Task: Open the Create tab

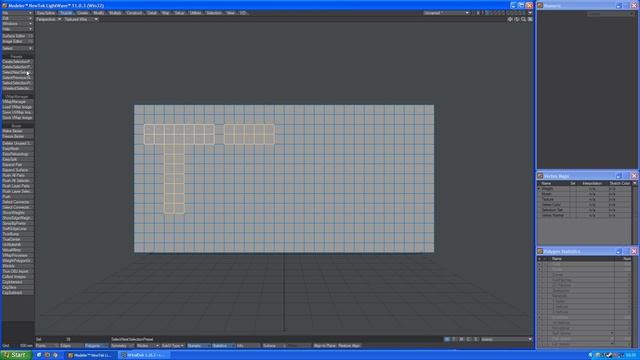Action: point(82,13)
